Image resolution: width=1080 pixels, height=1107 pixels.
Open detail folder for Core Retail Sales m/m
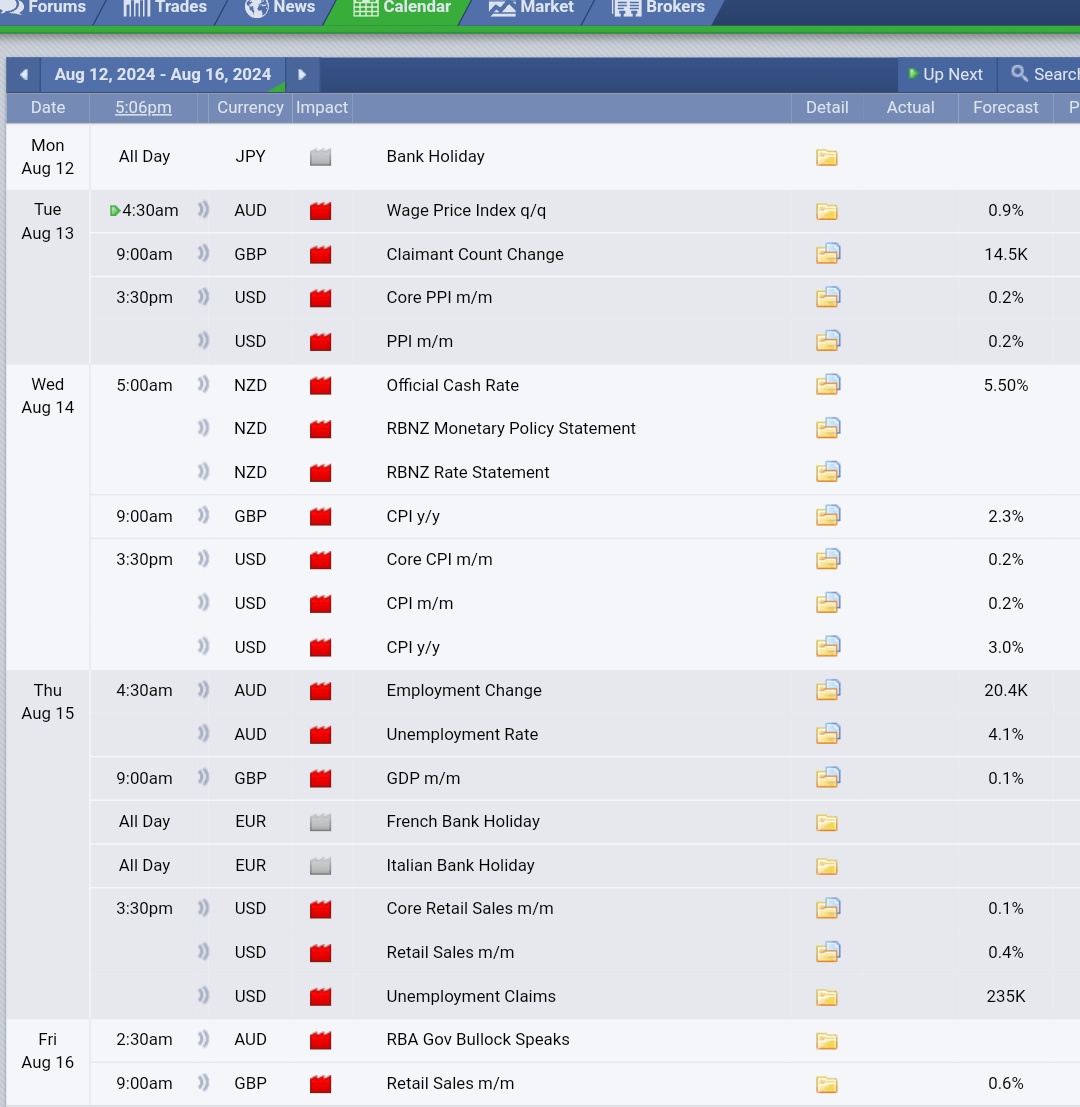tap(828, 909)
